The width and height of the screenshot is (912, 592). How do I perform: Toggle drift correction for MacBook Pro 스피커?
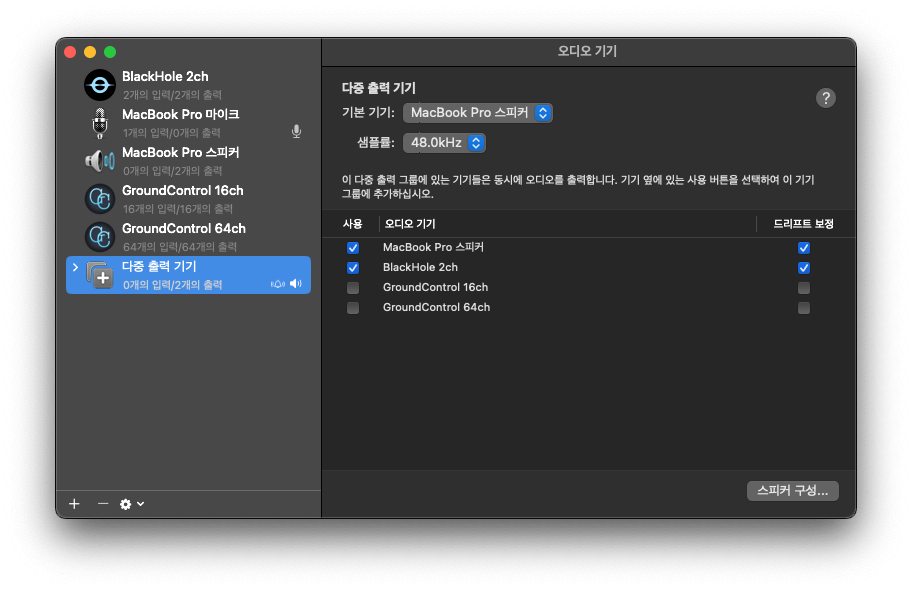804,248
